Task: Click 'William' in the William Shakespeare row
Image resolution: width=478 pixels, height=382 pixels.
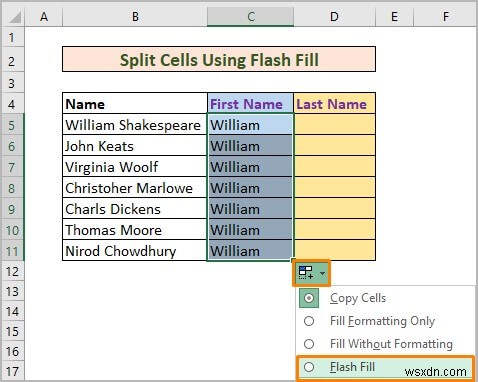Action: pyautogui.click(x=250, y=125)
